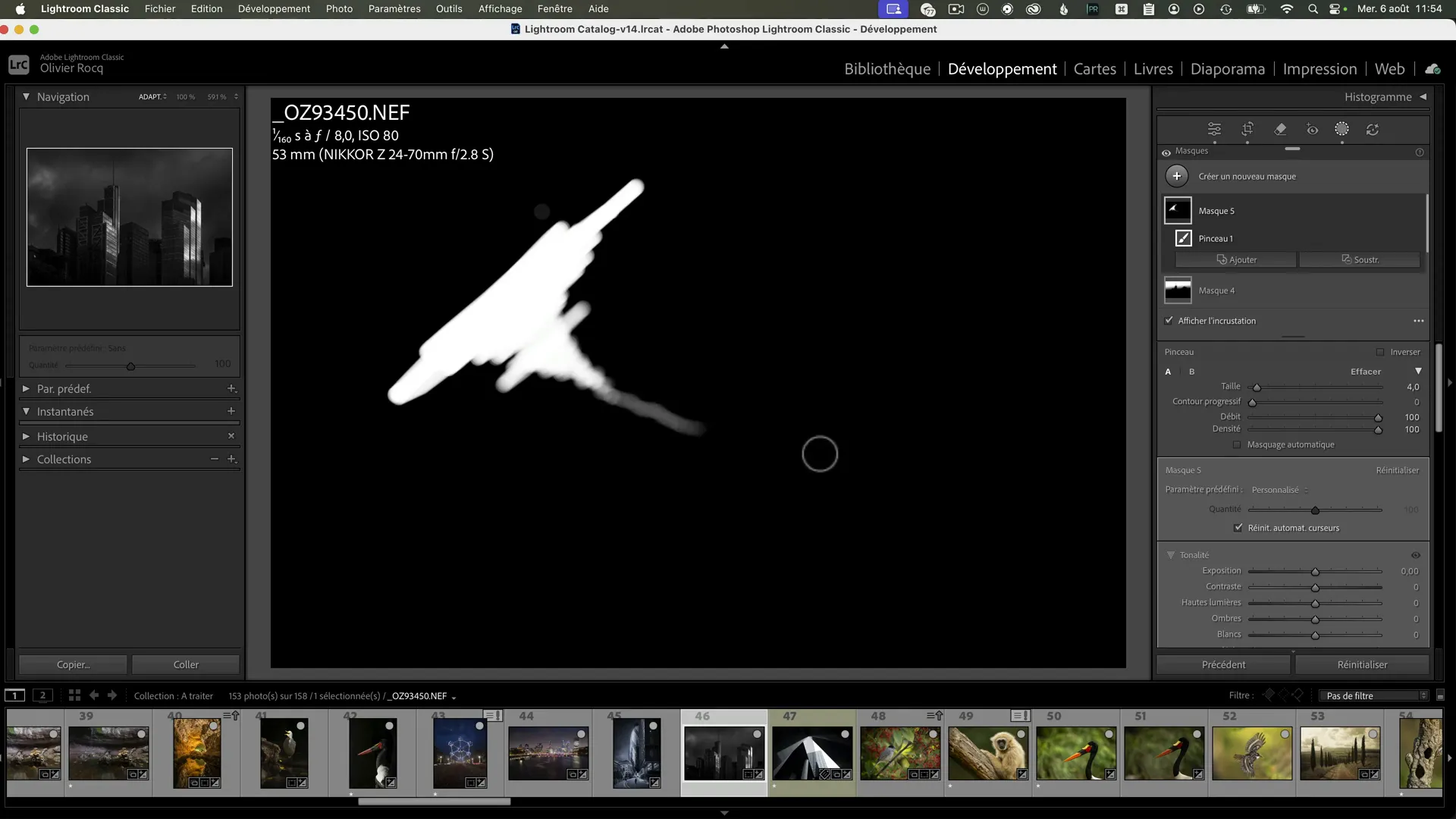Image resolution: width=1456 pixels, height=819 pixels.
Task: Toggle the filter switch at filmstrip right
Action: [1441, 695]
